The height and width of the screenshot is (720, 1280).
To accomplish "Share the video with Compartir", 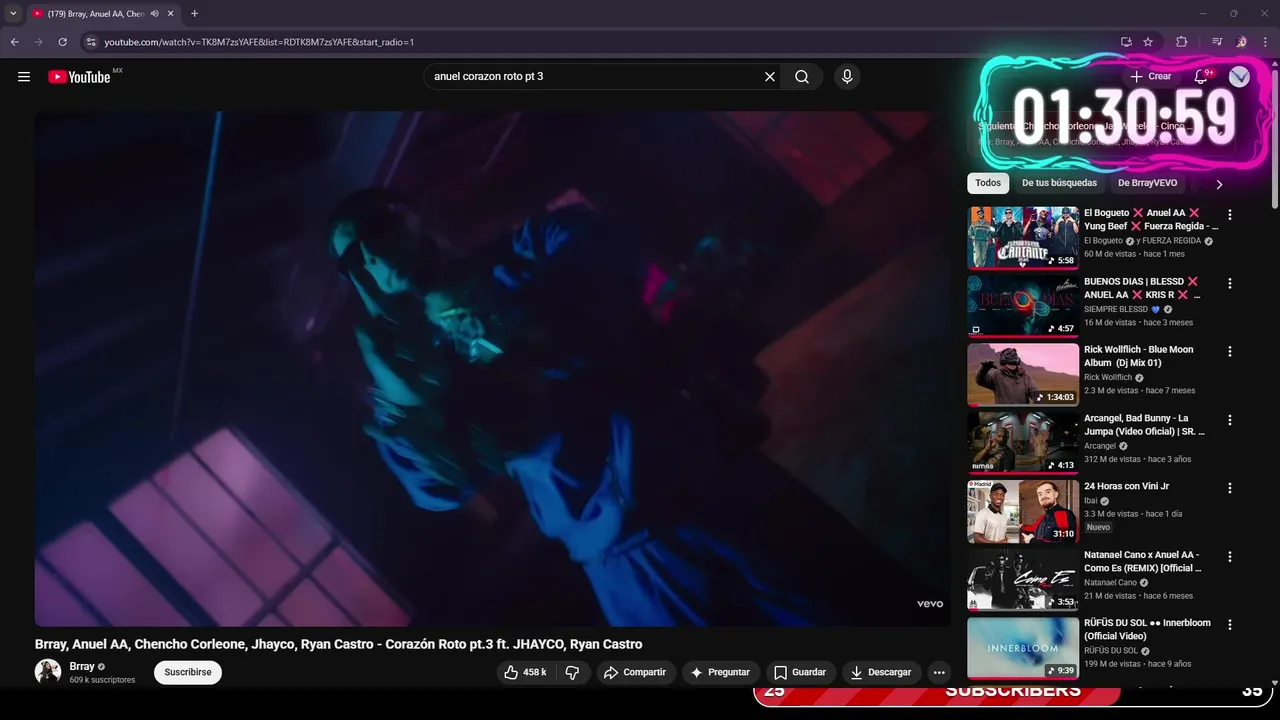I will 635,672.
